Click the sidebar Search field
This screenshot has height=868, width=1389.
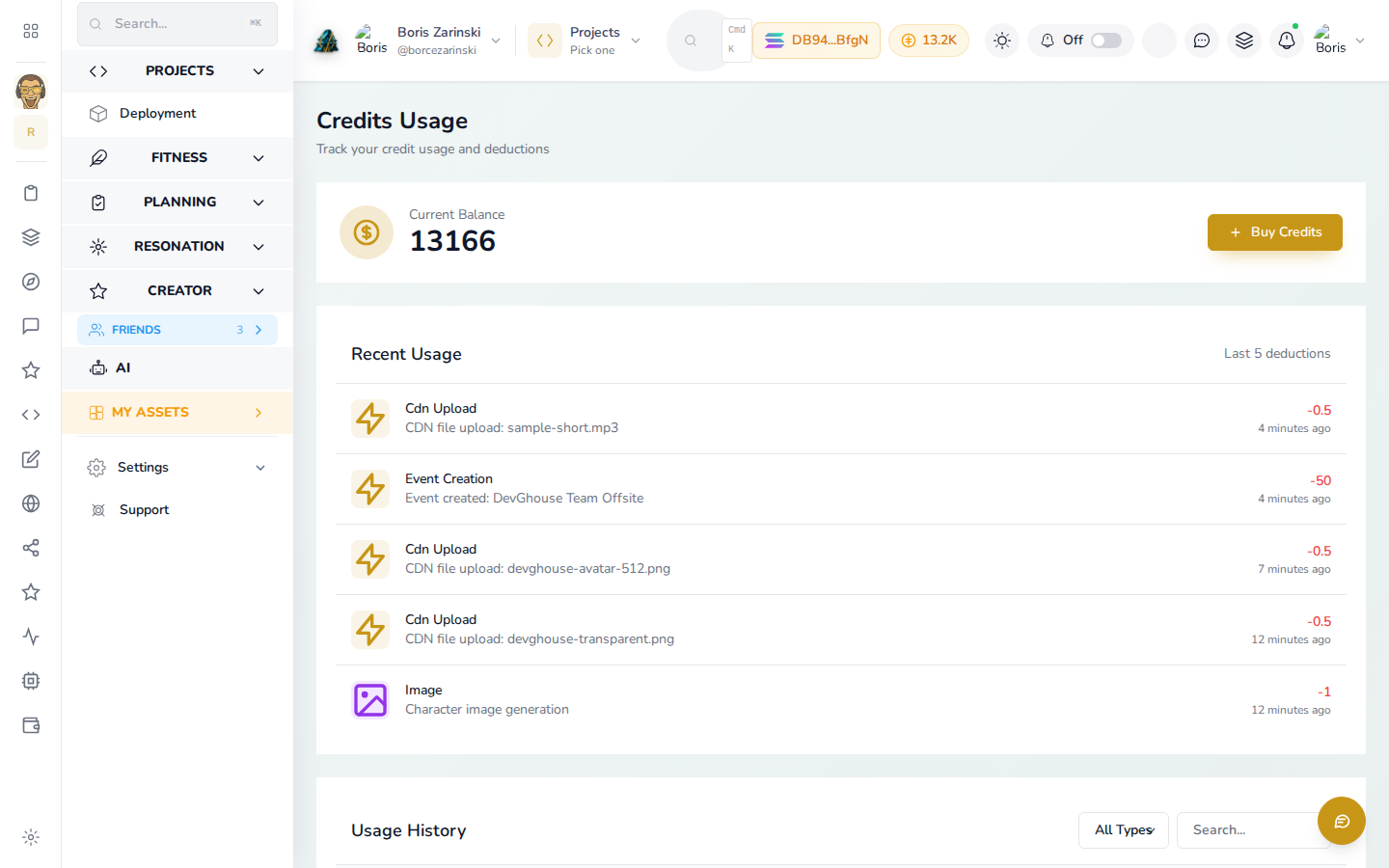(177, 24)
